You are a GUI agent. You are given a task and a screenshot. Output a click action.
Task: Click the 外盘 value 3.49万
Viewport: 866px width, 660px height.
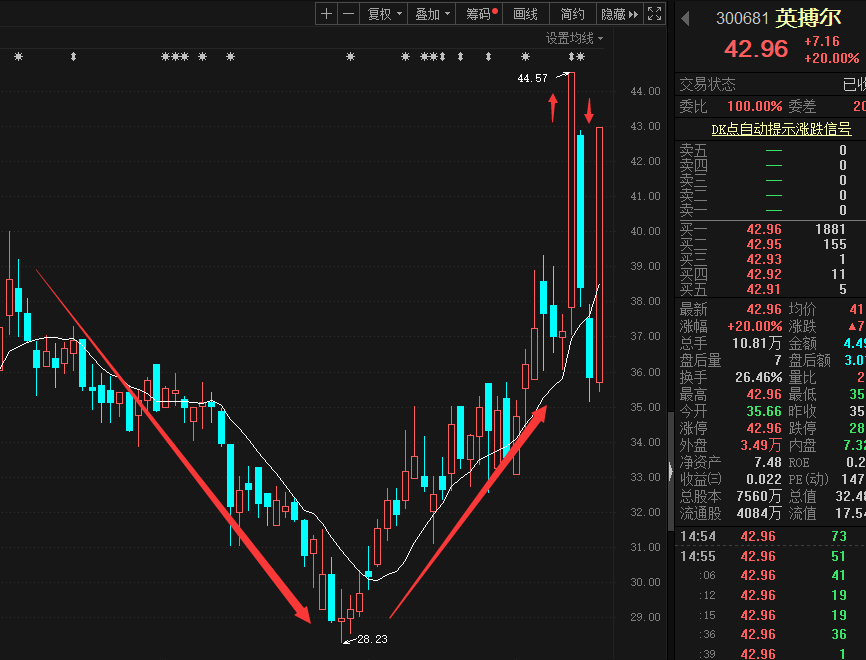[761, 445]
